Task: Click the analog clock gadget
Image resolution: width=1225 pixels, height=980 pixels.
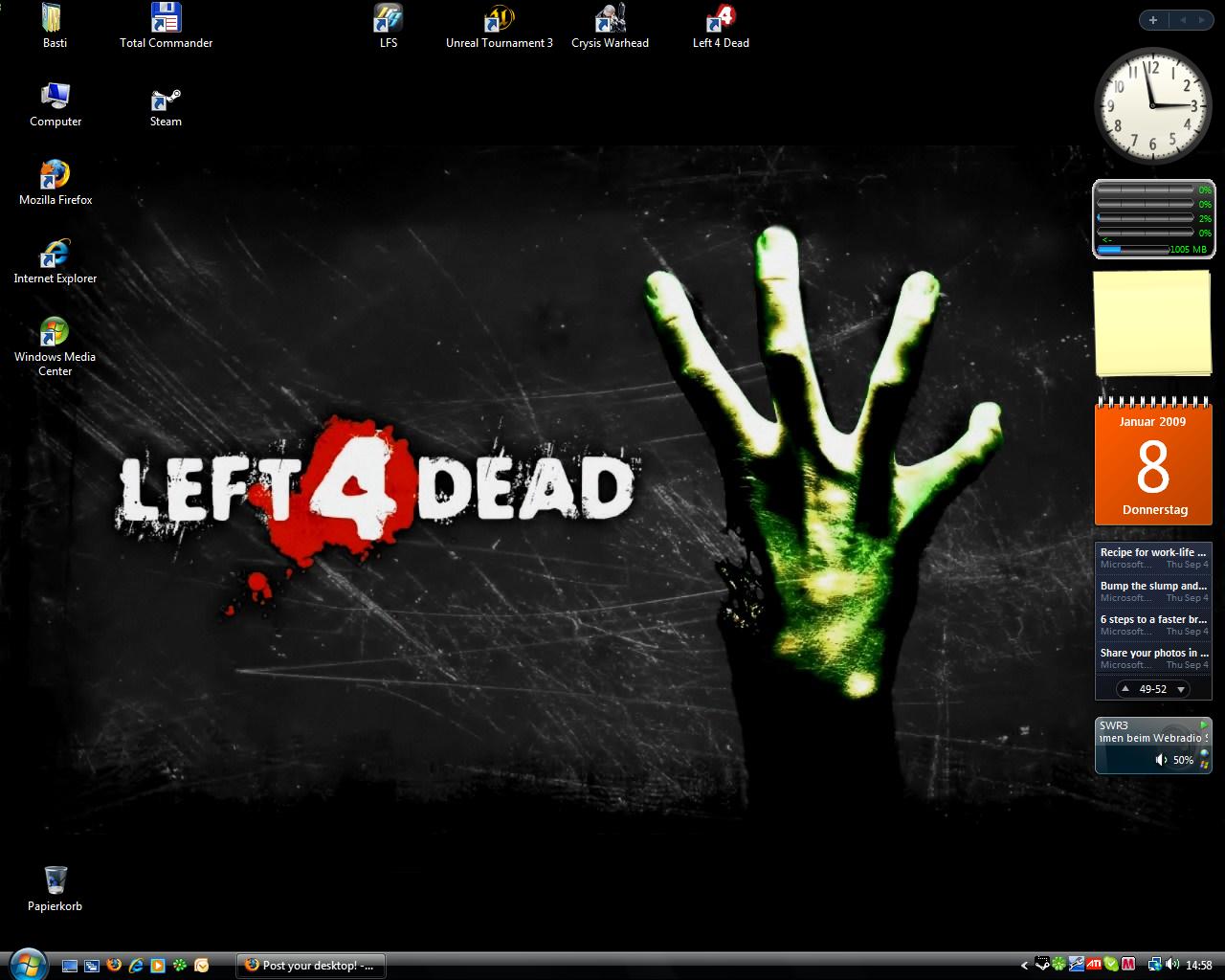Action: 1152,106
